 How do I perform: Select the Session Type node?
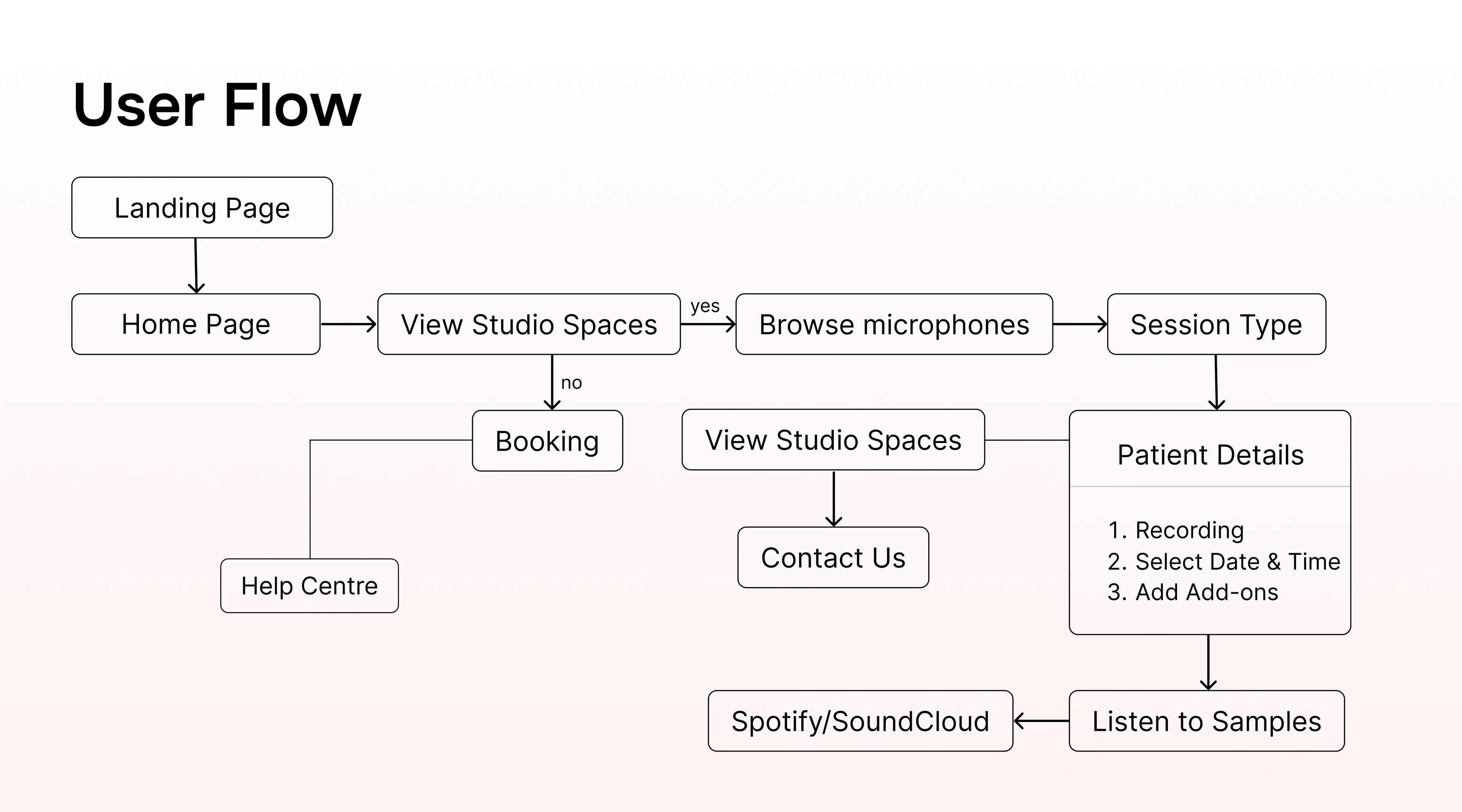[x=1216, y=324]
